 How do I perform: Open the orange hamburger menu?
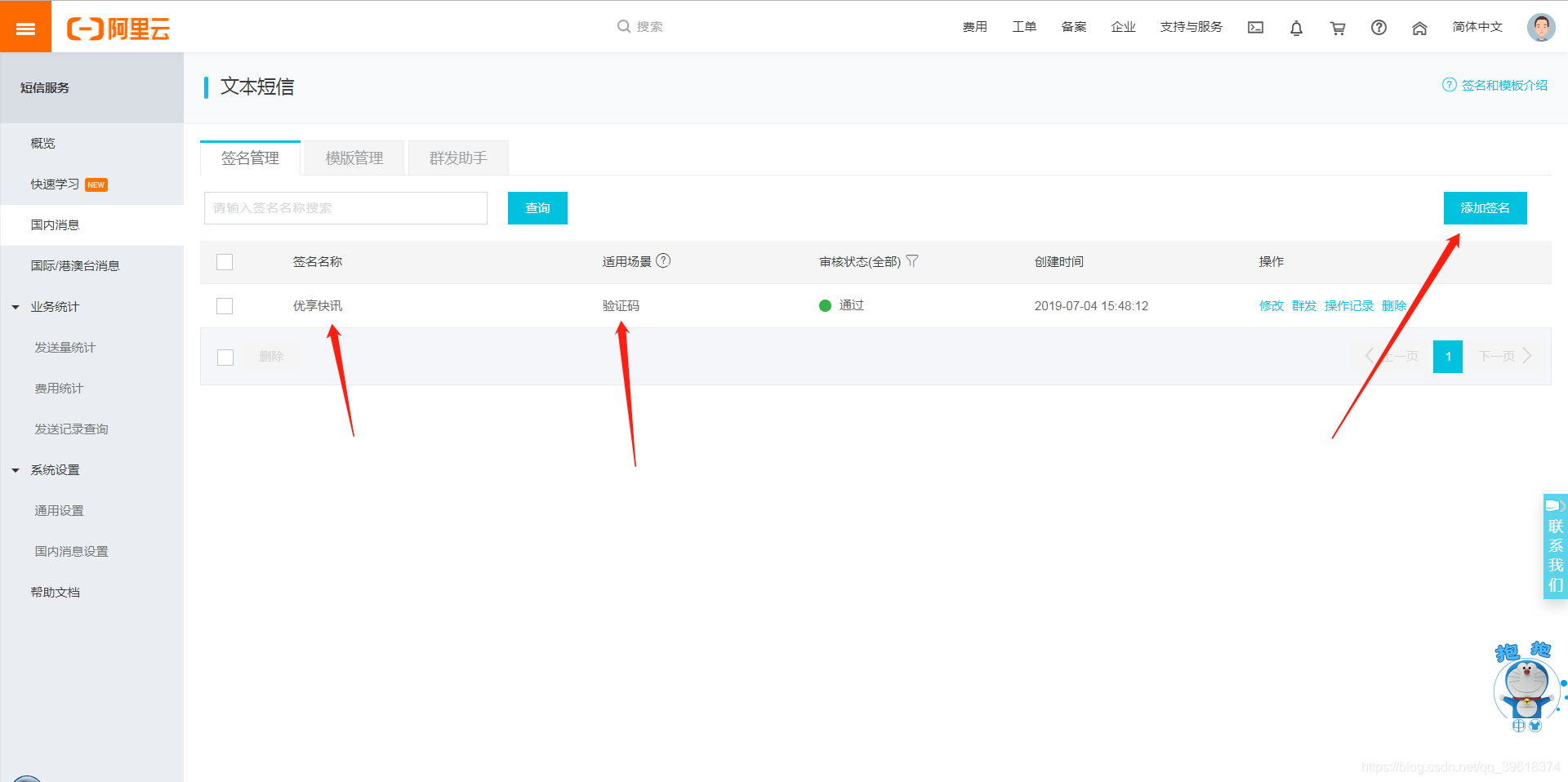click(x=25, y=27)
